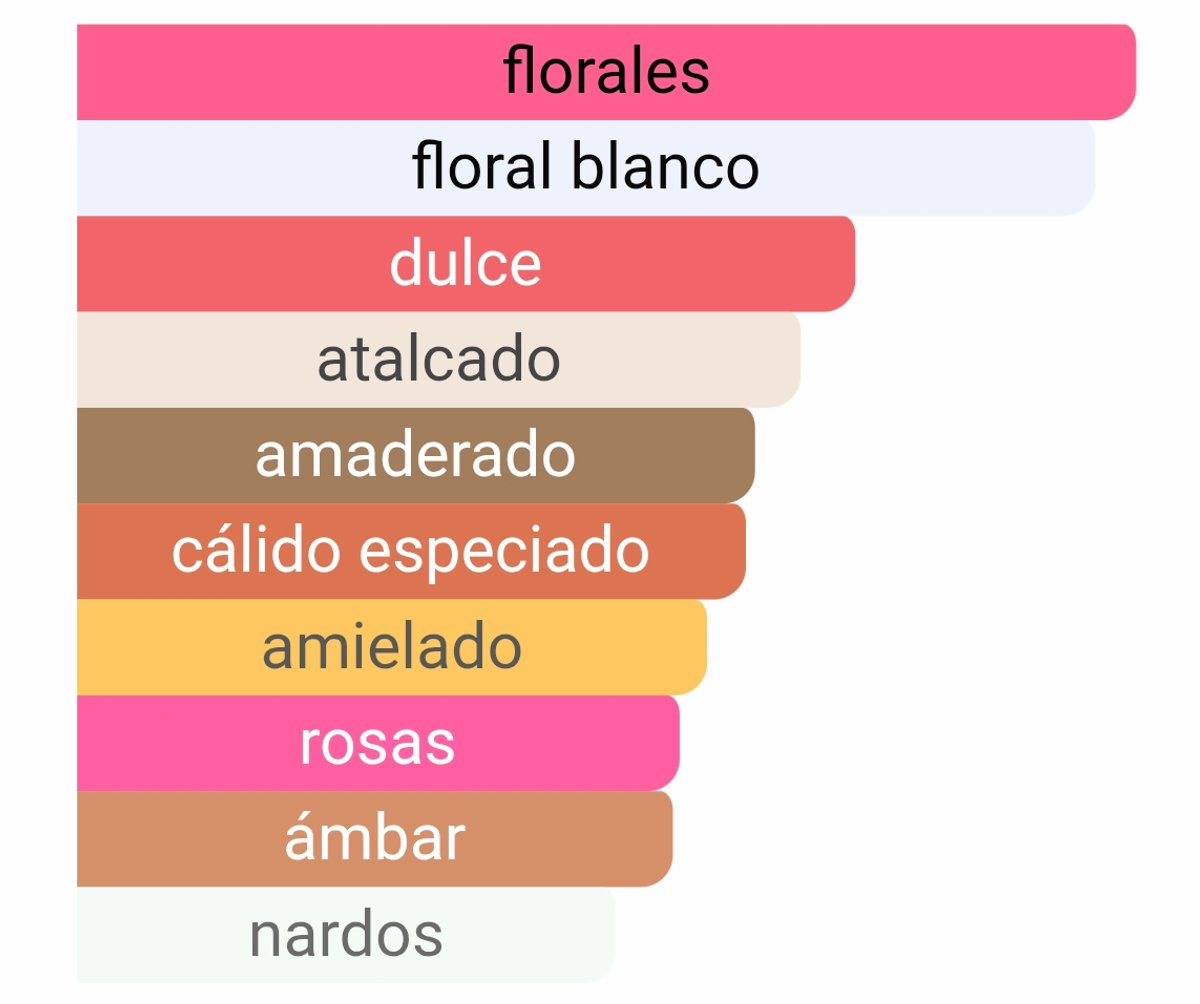Tap the "dulce" text label
Viewport: 1200px width, 1004px height.
(x=465, y=264)
